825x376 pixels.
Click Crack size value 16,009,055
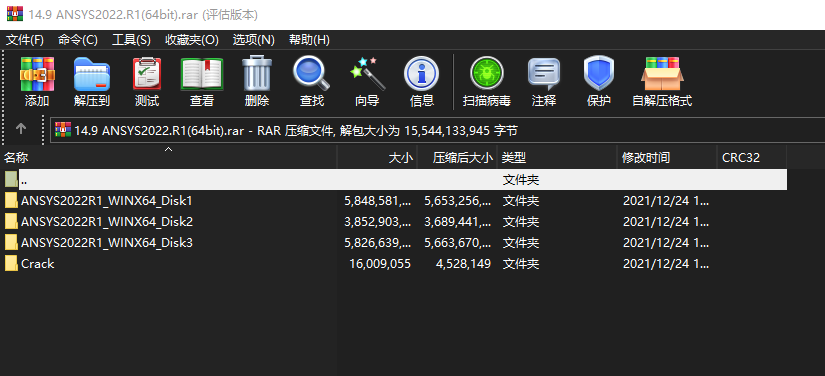pos(380,263)
